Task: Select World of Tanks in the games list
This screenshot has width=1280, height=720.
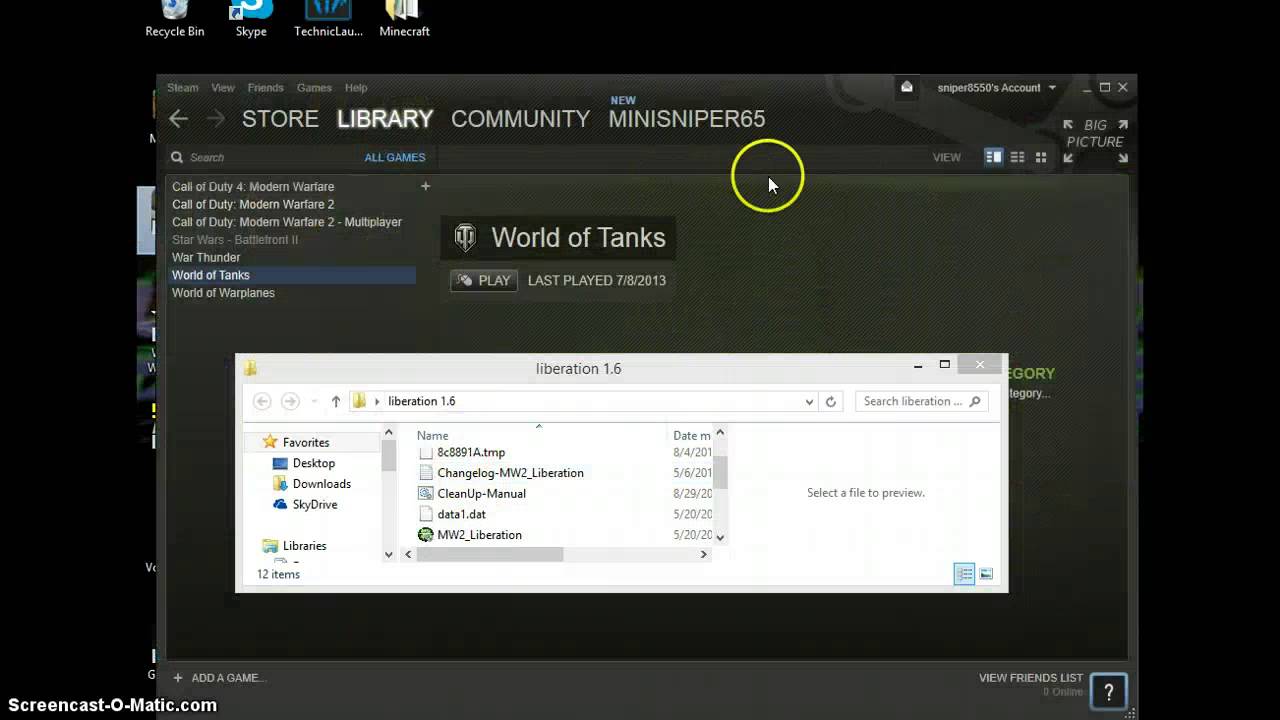Action: pyautogui.click(x=290, y=275)
